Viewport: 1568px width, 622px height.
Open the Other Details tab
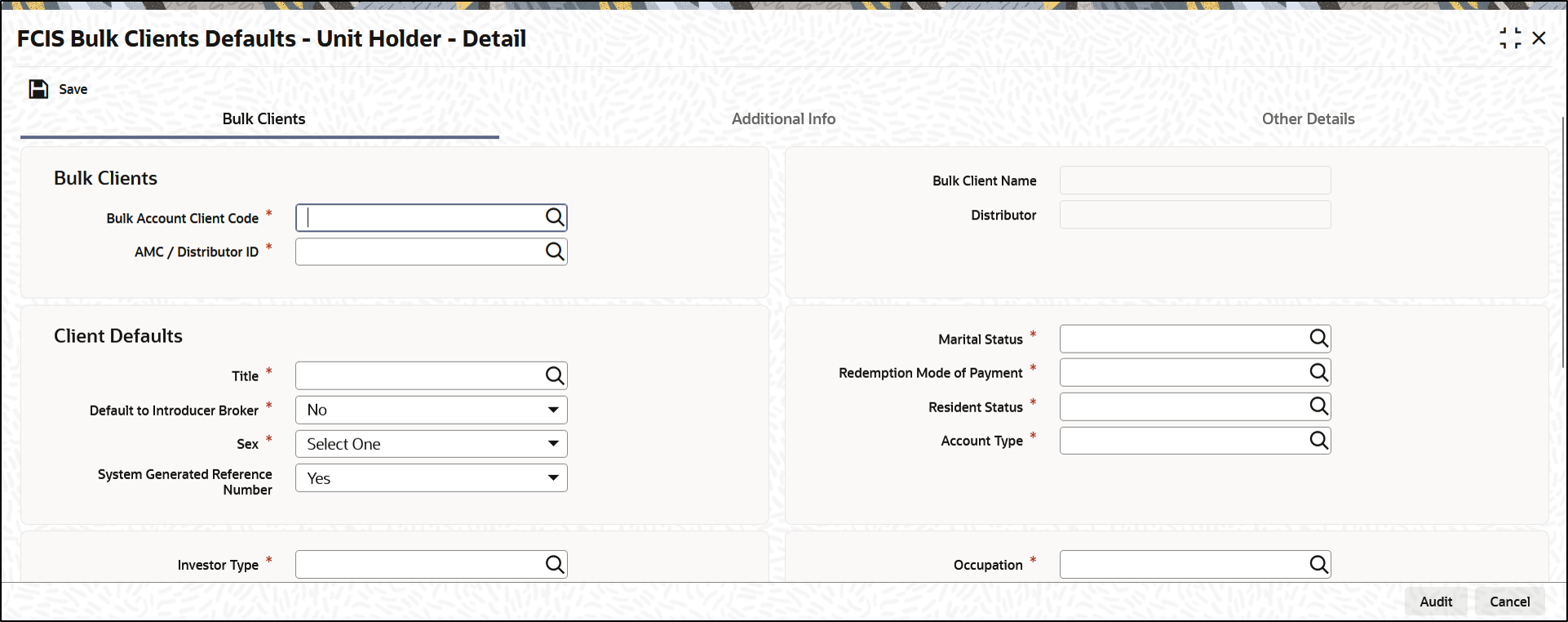pyautogui.click(x=1308, y=119)
